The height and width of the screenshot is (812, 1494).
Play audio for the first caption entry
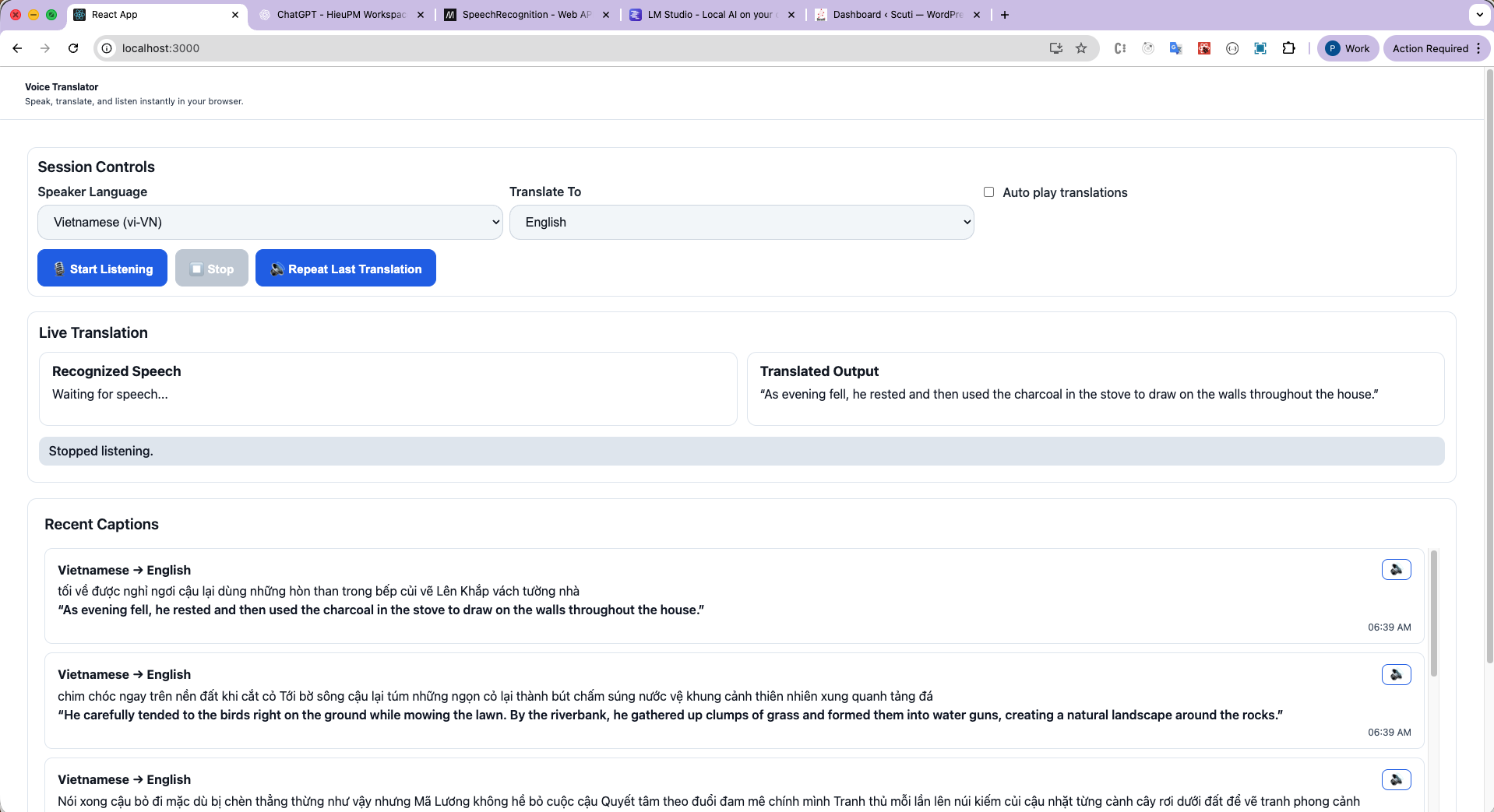pos(1396,570)
